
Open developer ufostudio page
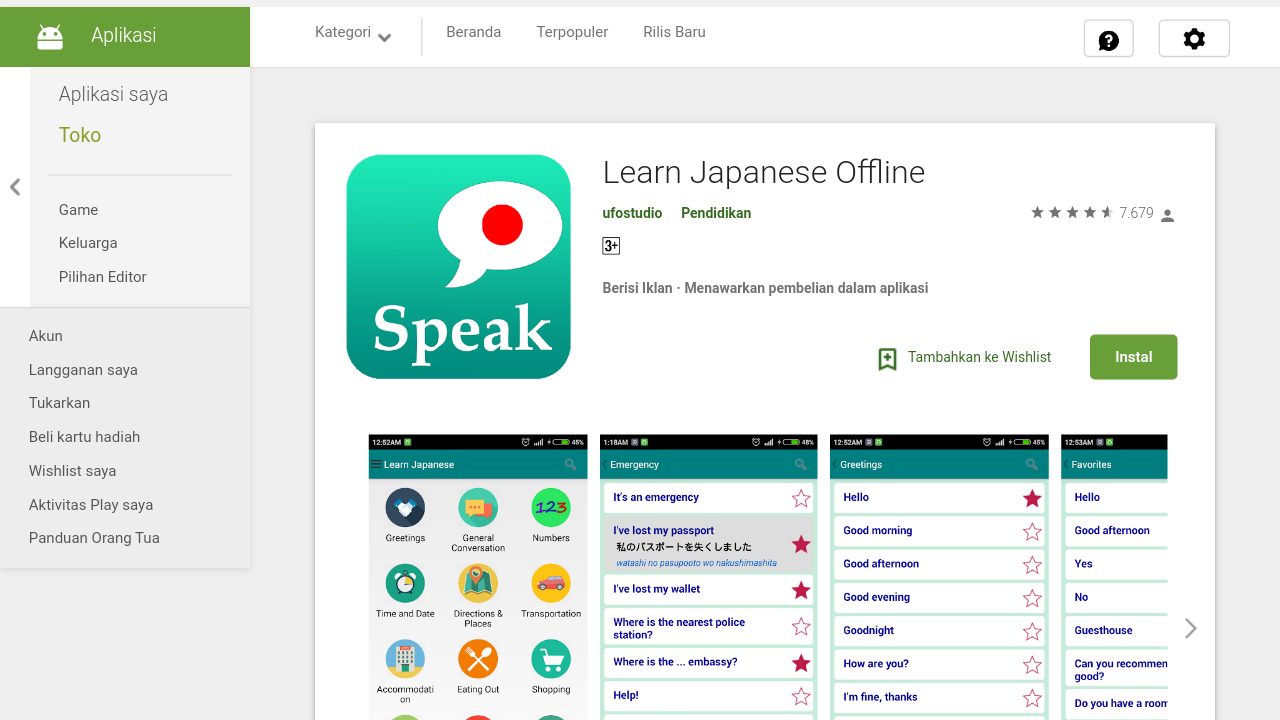click(x=632, y=213)
